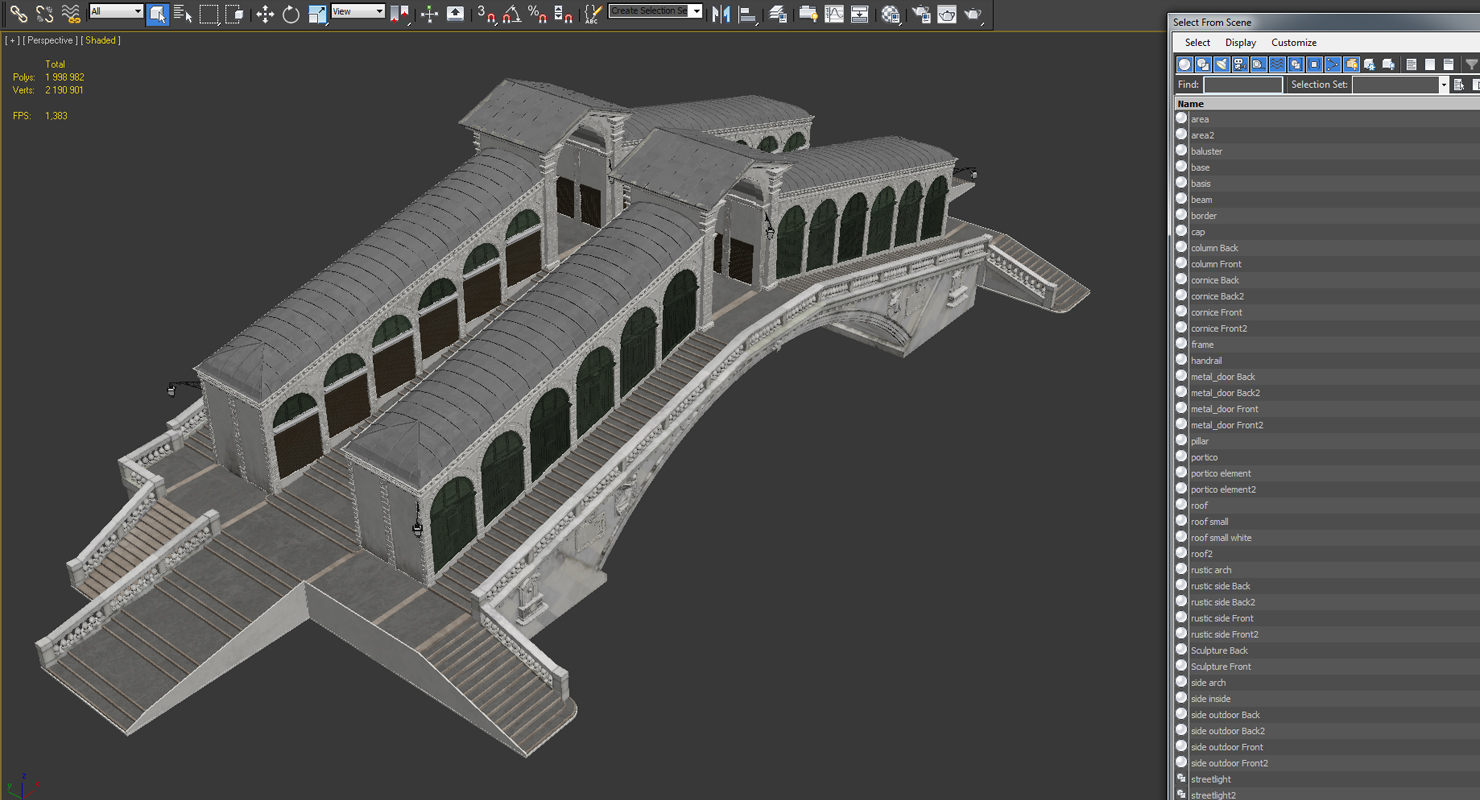Open the Manage Layers dialog
The width and height of the screenshot is (1480, 800).
[x=776, y=14]
